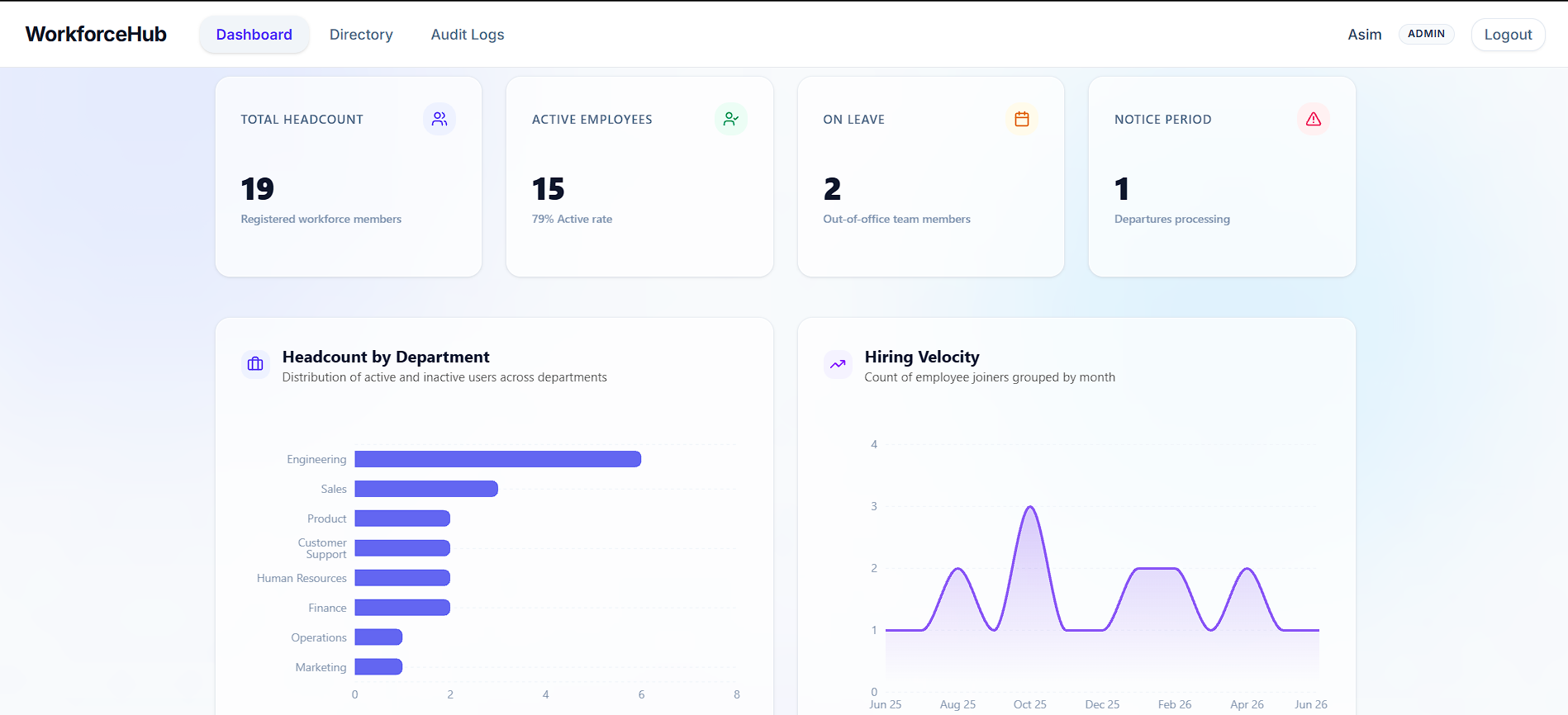Click the Marketing bar in headcount chart
The height and width of the screenshot is (715, 1568).
pos(378,667)
